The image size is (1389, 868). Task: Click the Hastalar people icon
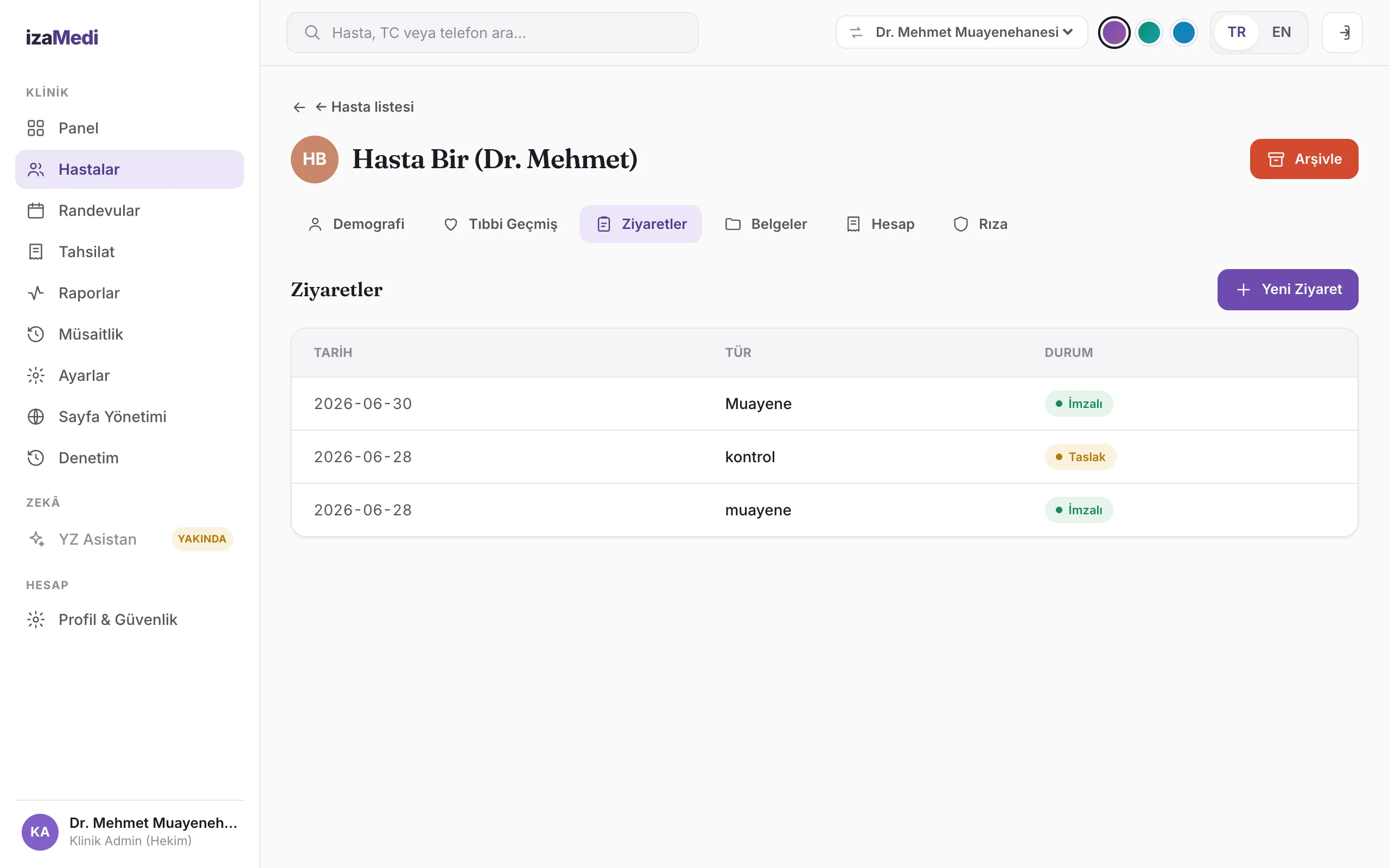tap(36, 169)
